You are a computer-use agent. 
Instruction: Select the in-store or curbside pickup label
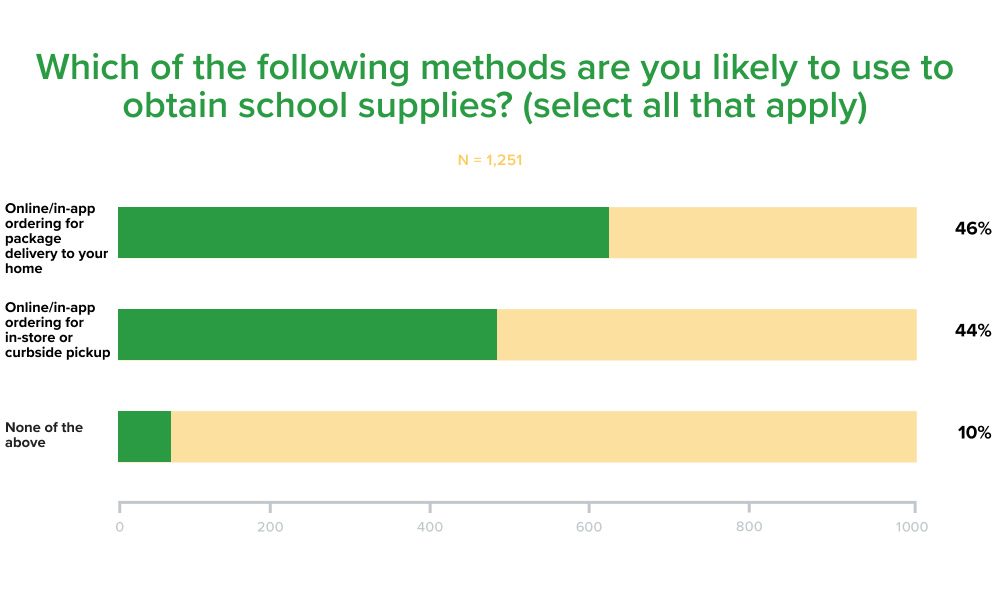pyautogui.click(x=57, y=330)
